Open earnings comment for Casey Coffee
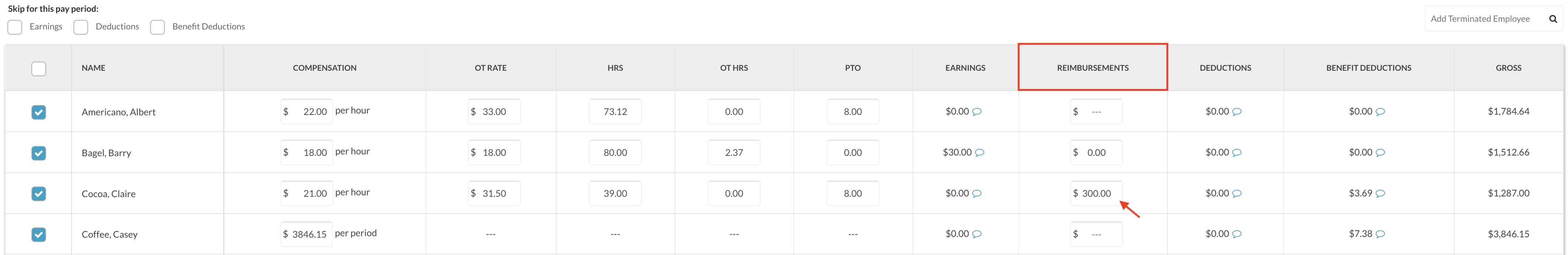Image resolution: width=1568 pixels, height=255 pixels. click(977, 234)
